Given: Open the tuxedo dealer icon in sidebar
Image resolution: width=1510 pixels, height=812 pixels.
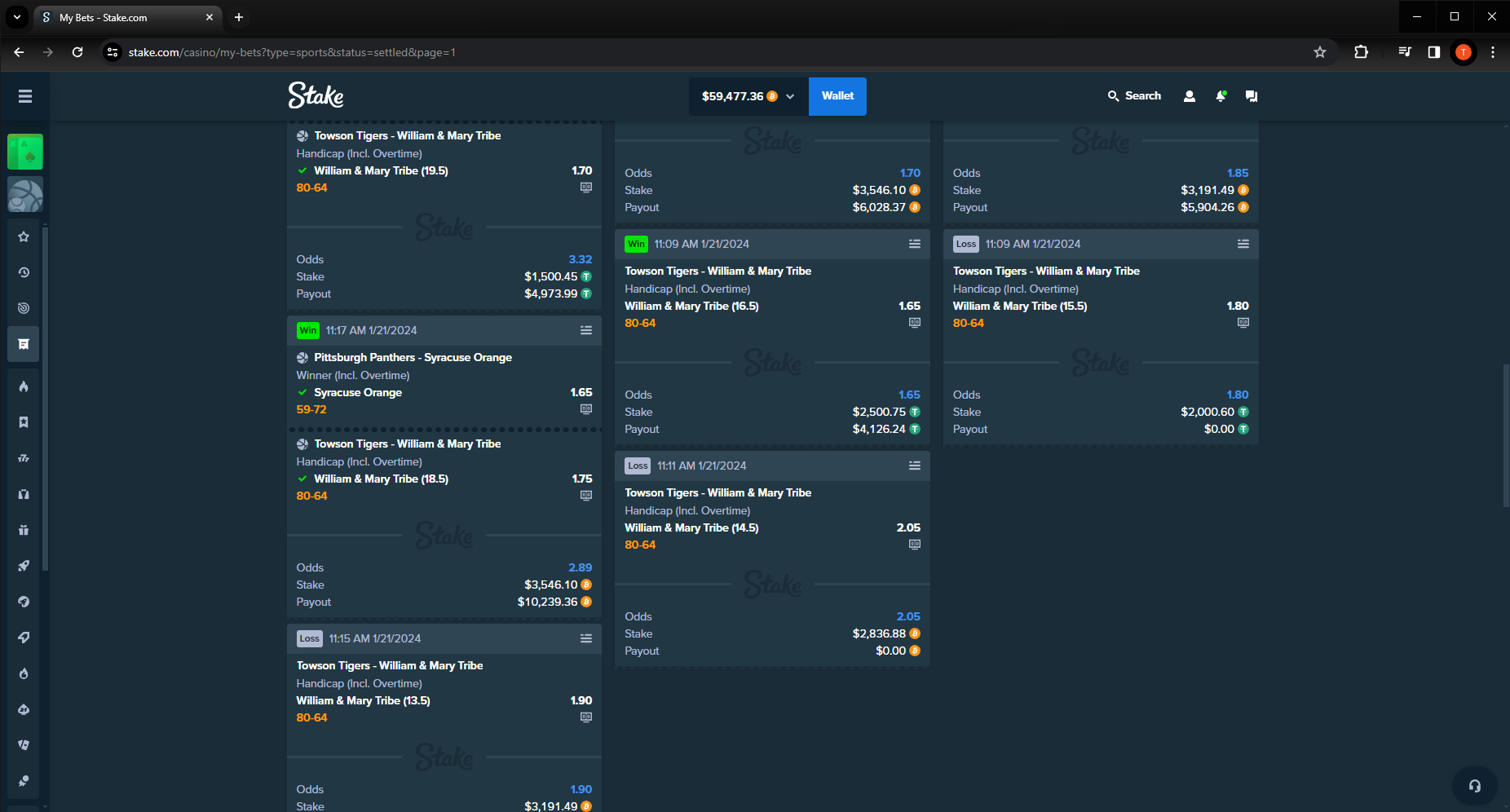Looking at the screenshot, I should tap(24, 494).
